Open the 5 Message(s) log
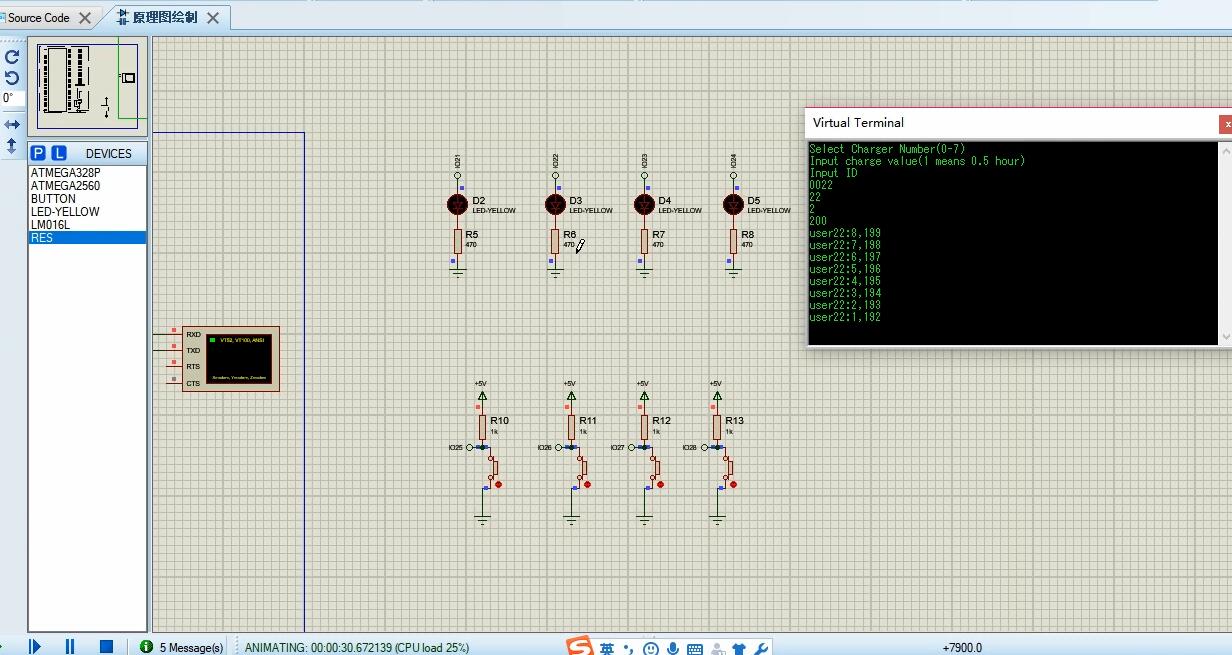 pyautogui.click(x=182, y=647)
